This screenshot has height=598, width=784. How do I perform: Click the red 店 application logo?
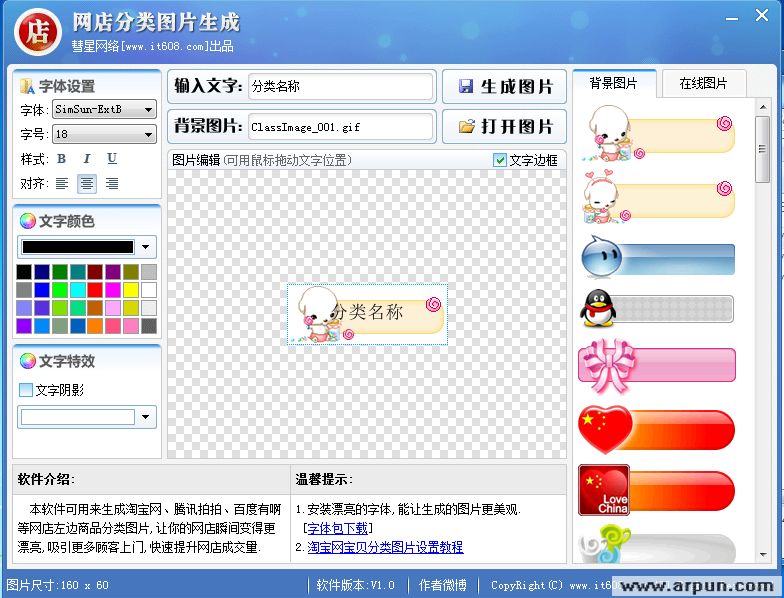point(38,32)
